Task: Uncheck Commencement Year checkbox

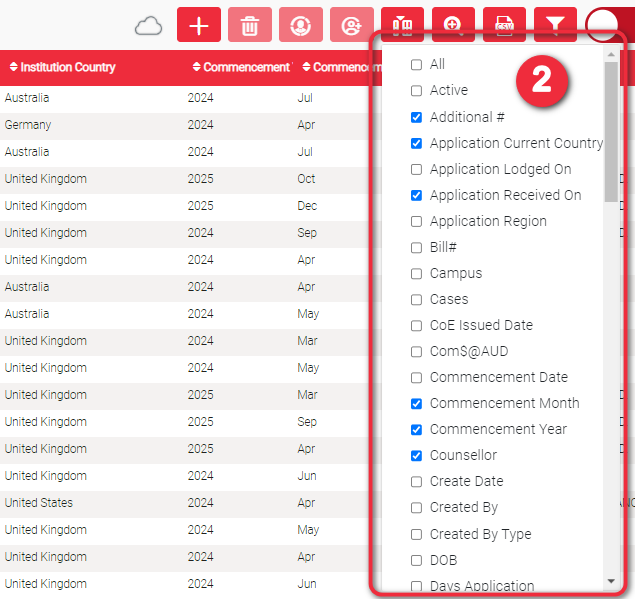Action: (416, 430)
